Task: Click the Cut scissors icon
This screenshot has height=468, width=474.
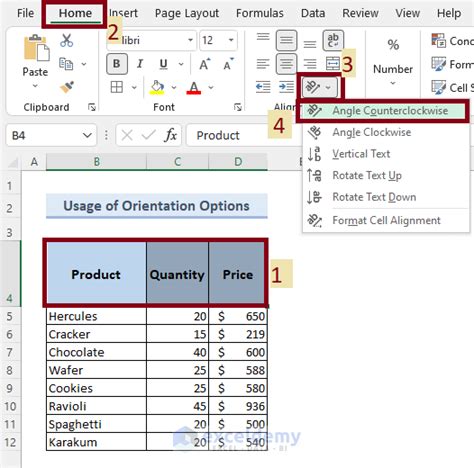Action: [66, 41]
